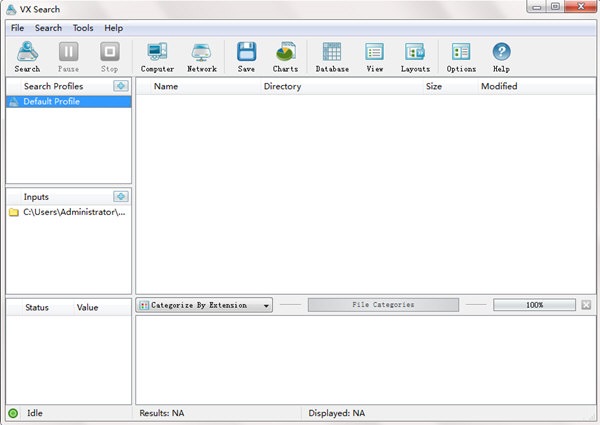Image resolution: width=600 pixels, height=425 pixels.
Task: Click the Help toolbar icon
Action: click(x=501, y=57)
